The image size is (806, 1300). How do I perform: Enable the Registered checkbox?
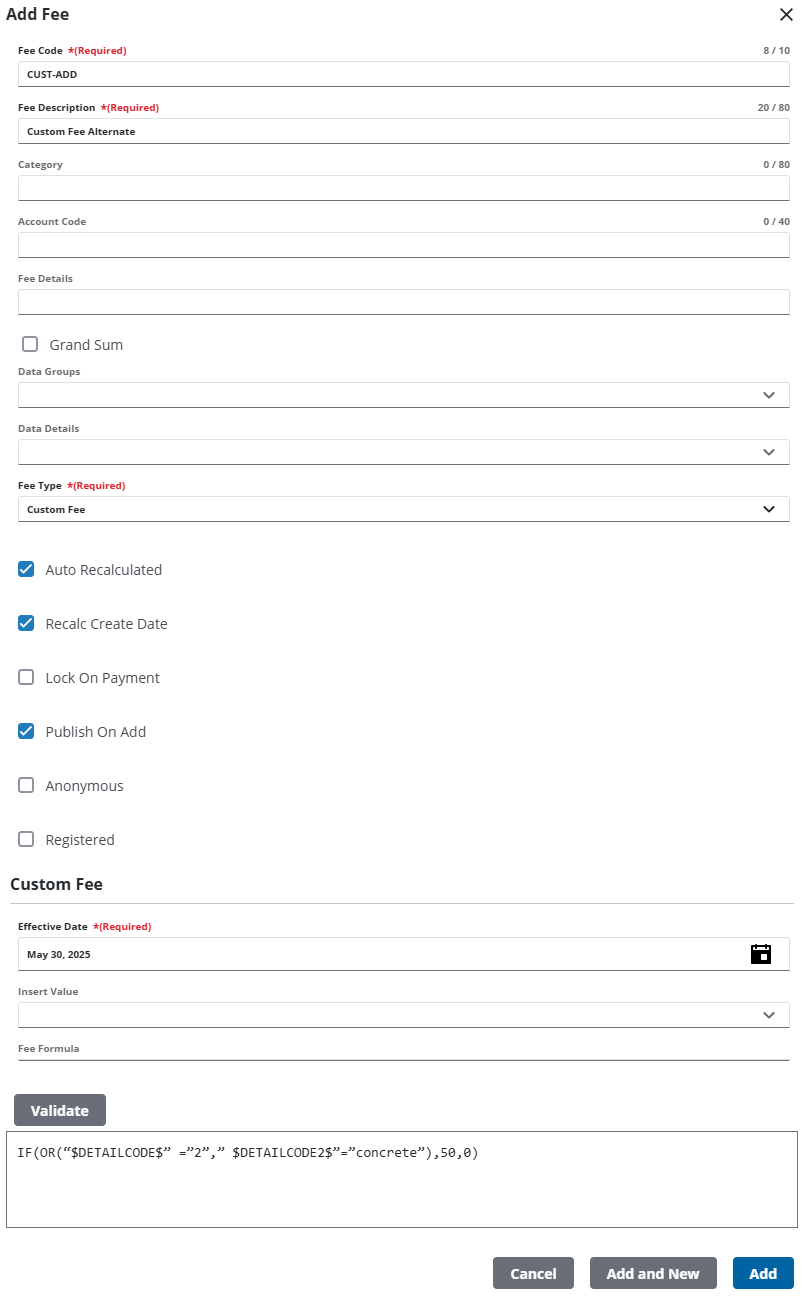pyautogui.click(x=27, y=839)
